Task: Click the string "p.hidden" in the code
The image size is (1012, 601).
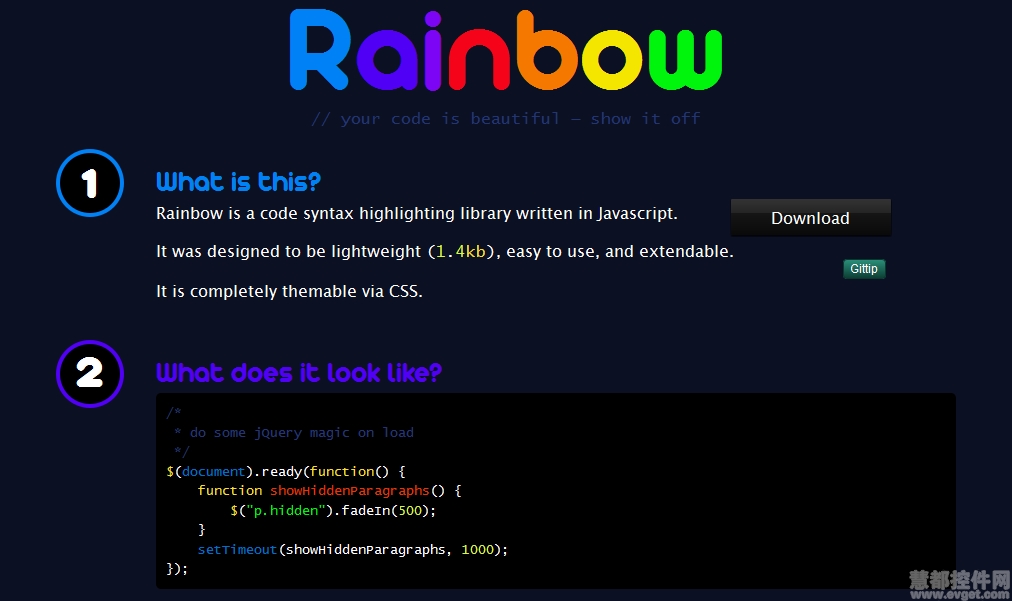Action: [285, 511]
